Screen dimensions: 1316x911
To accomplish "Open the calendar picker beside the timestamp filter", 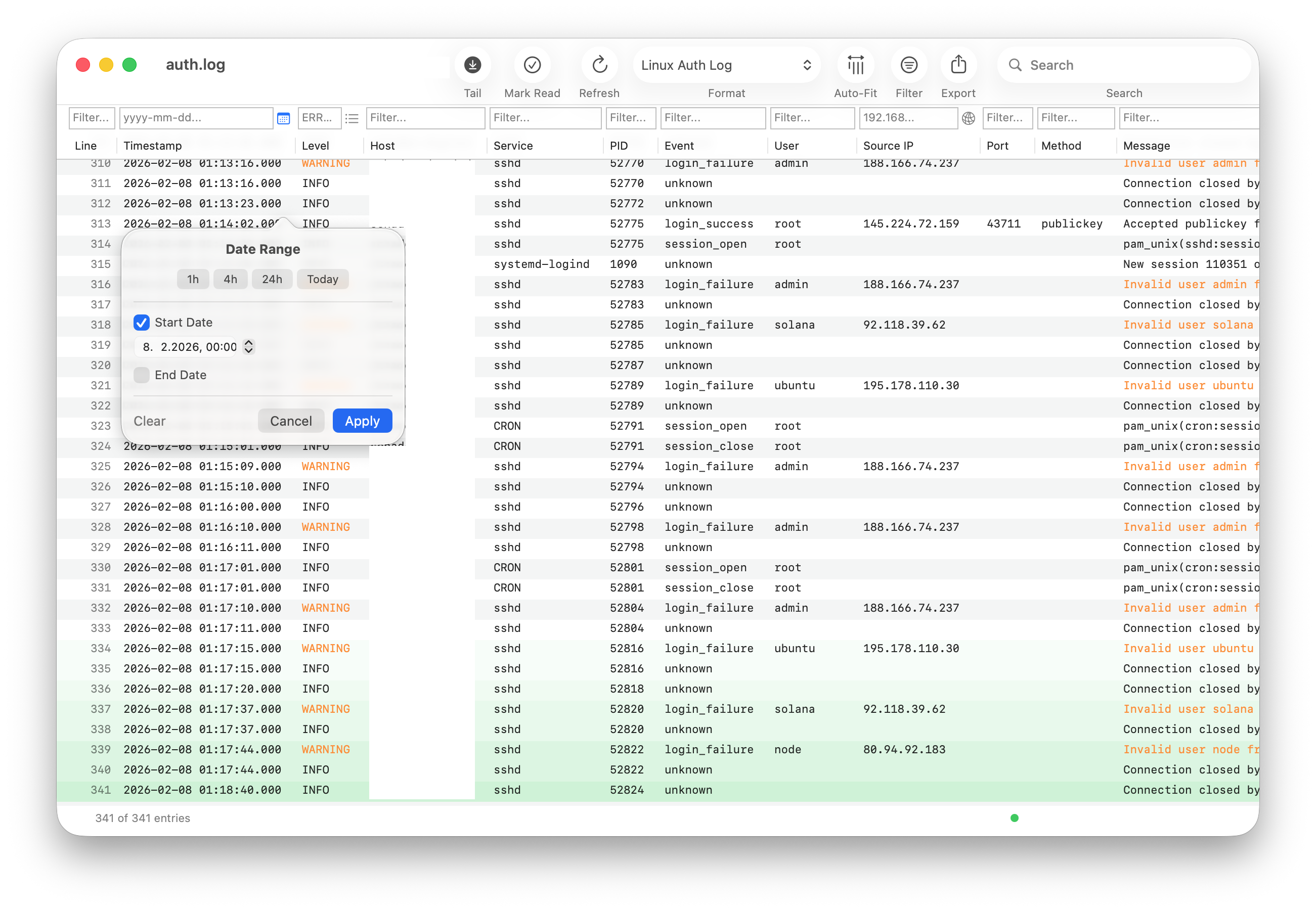I will pyautogui.click(x=283, y=118).
